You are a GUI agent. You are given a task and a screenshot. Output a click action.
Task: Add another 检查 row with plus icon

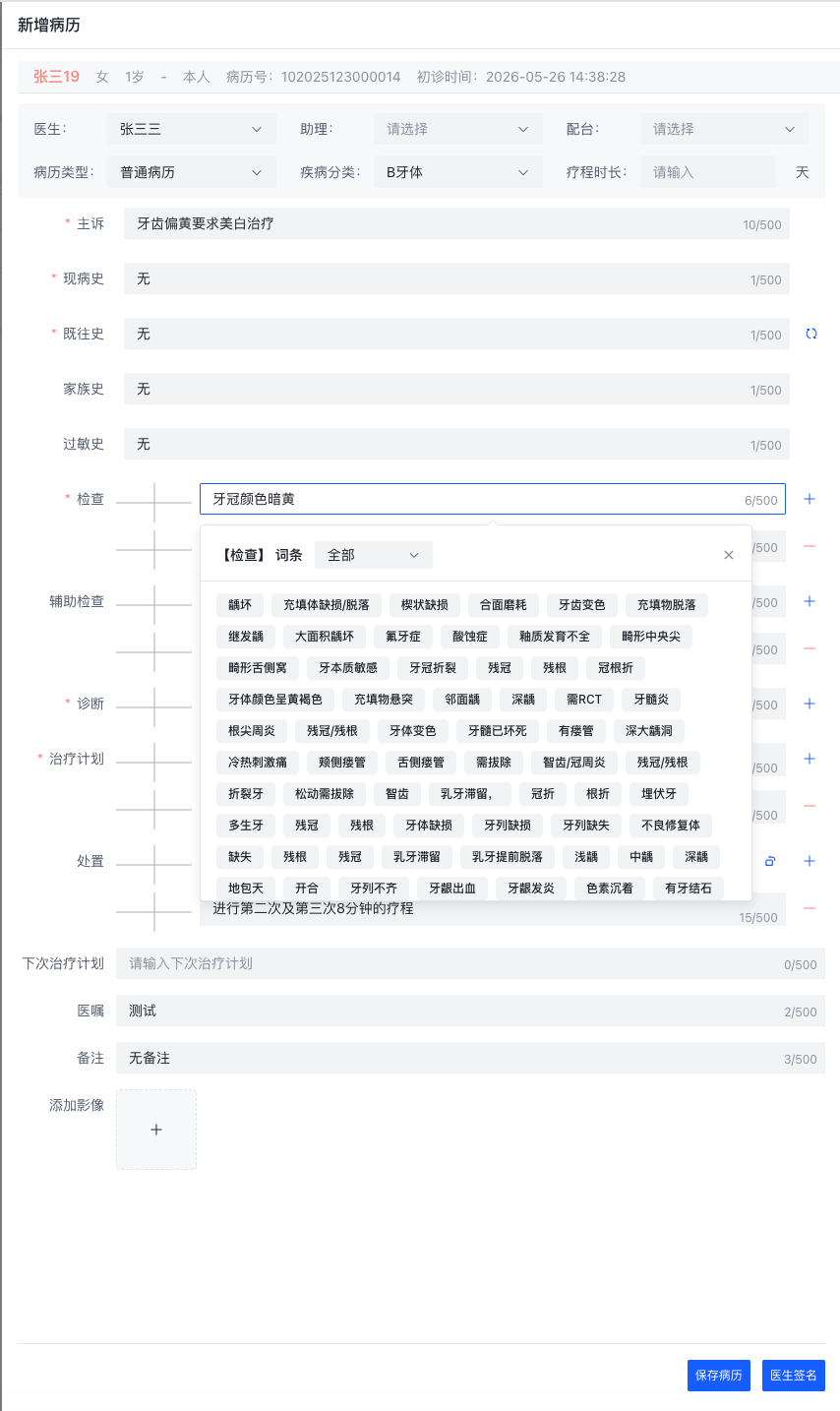810,499
